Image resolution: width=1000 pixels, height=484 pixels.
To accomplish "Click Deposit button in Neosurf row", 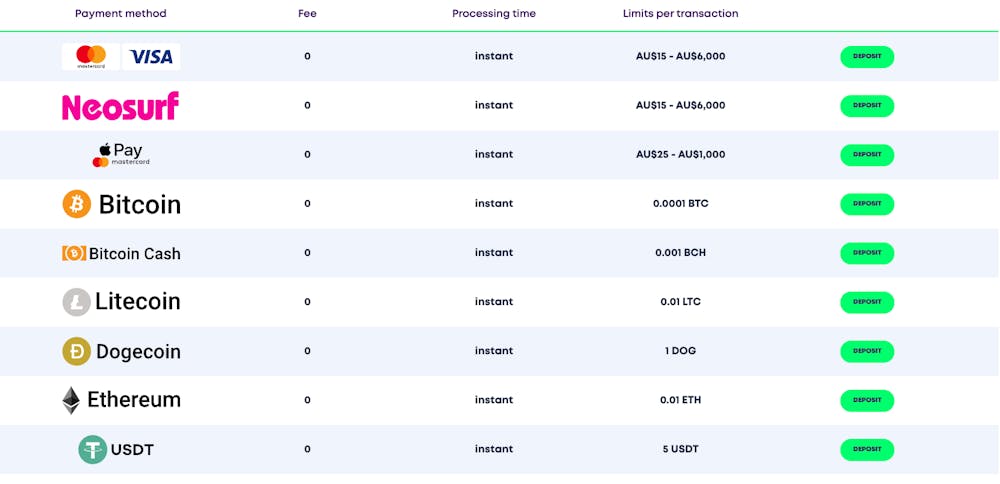I will [x=867, y=106].
